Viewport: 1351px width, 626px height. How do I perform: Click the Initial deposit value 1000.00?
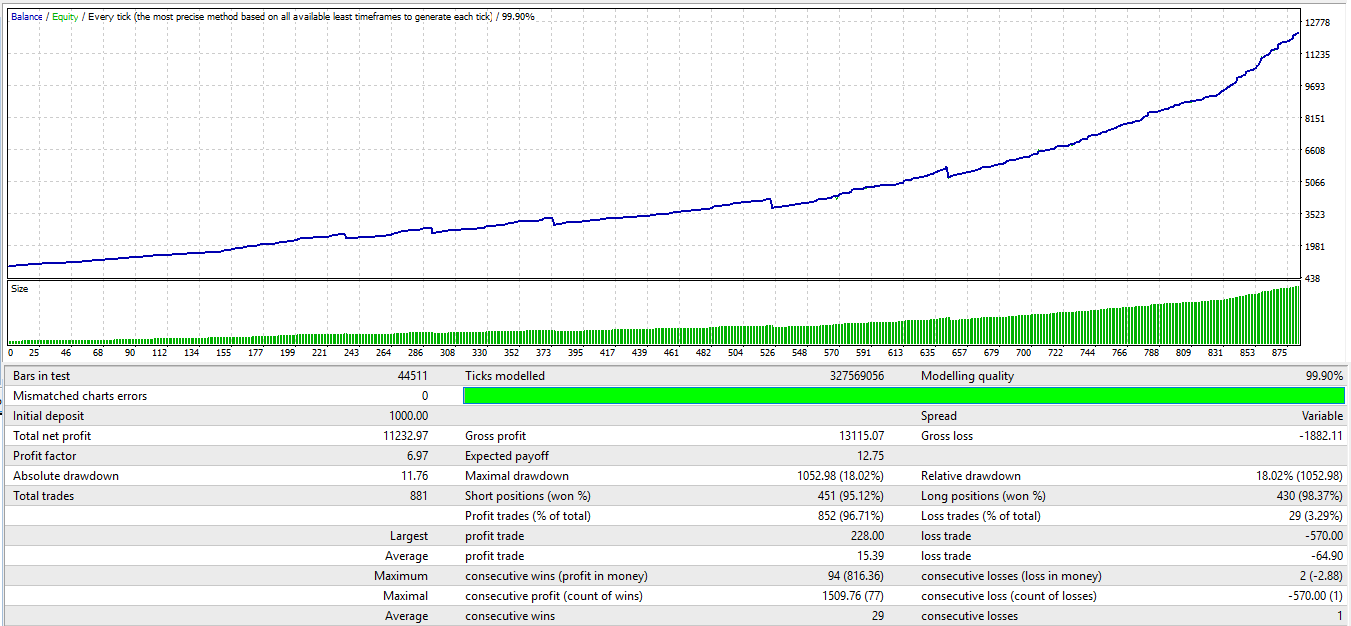coord(408,416)
